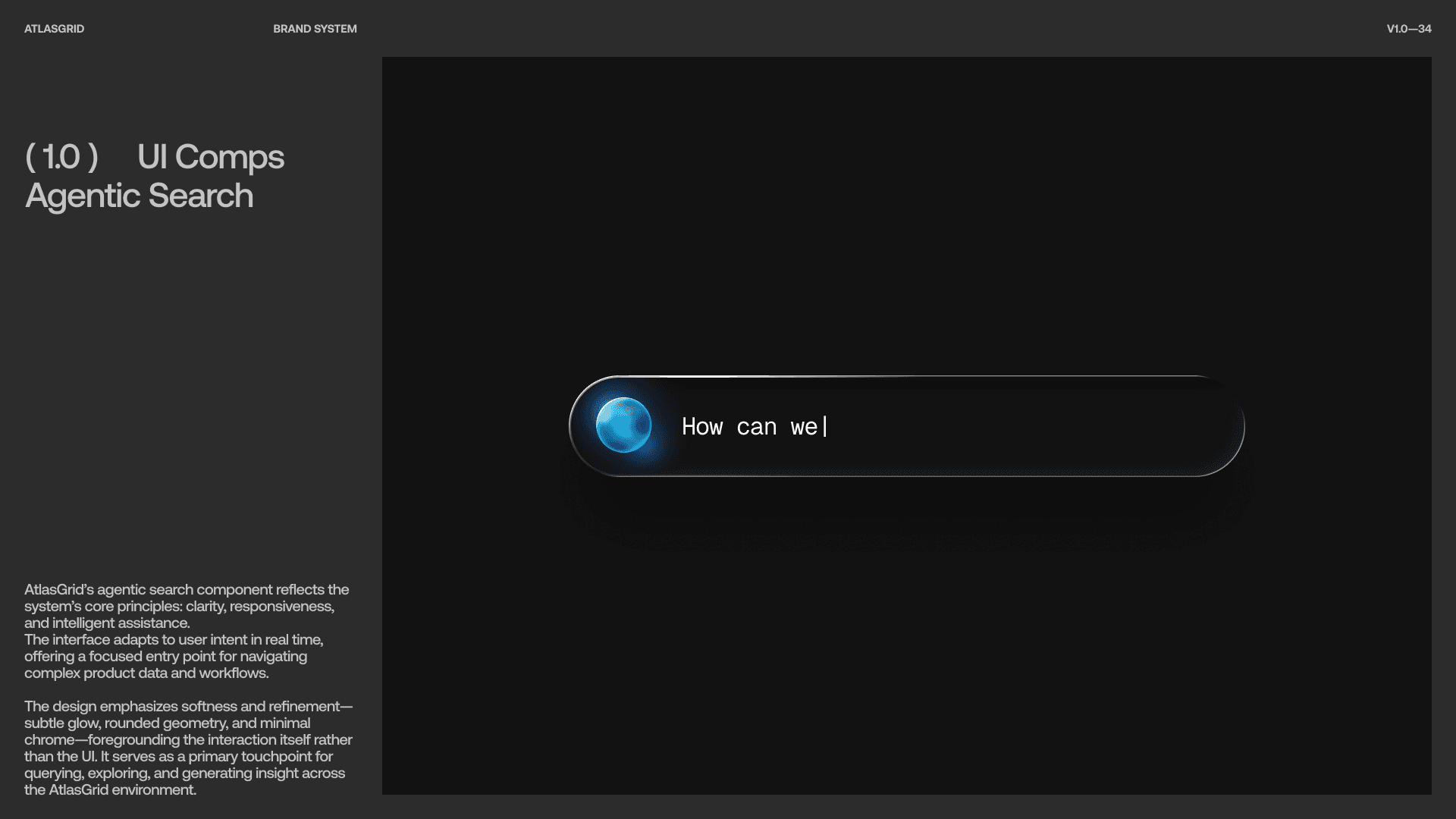Click the sentence starting "The interface adapts"
The image size is (1456, 819).
[174, 656]
